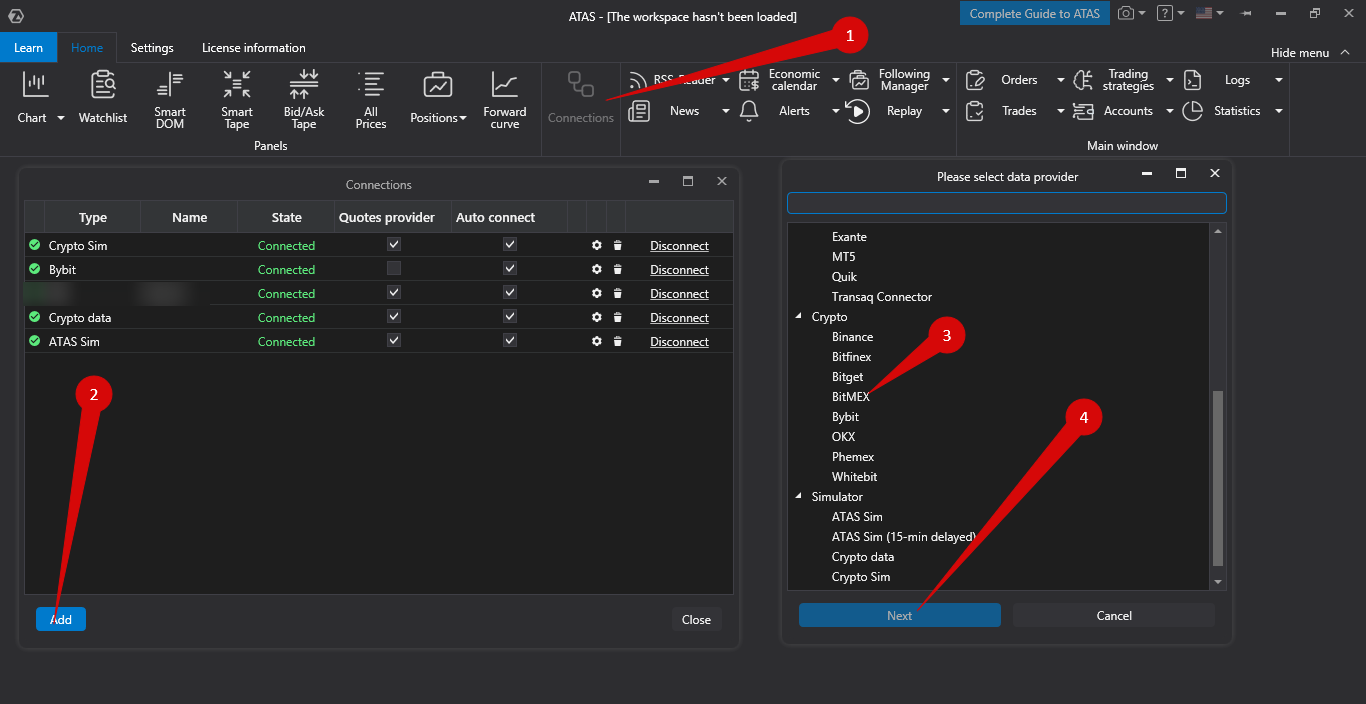Click the pin window icon

1246,13
